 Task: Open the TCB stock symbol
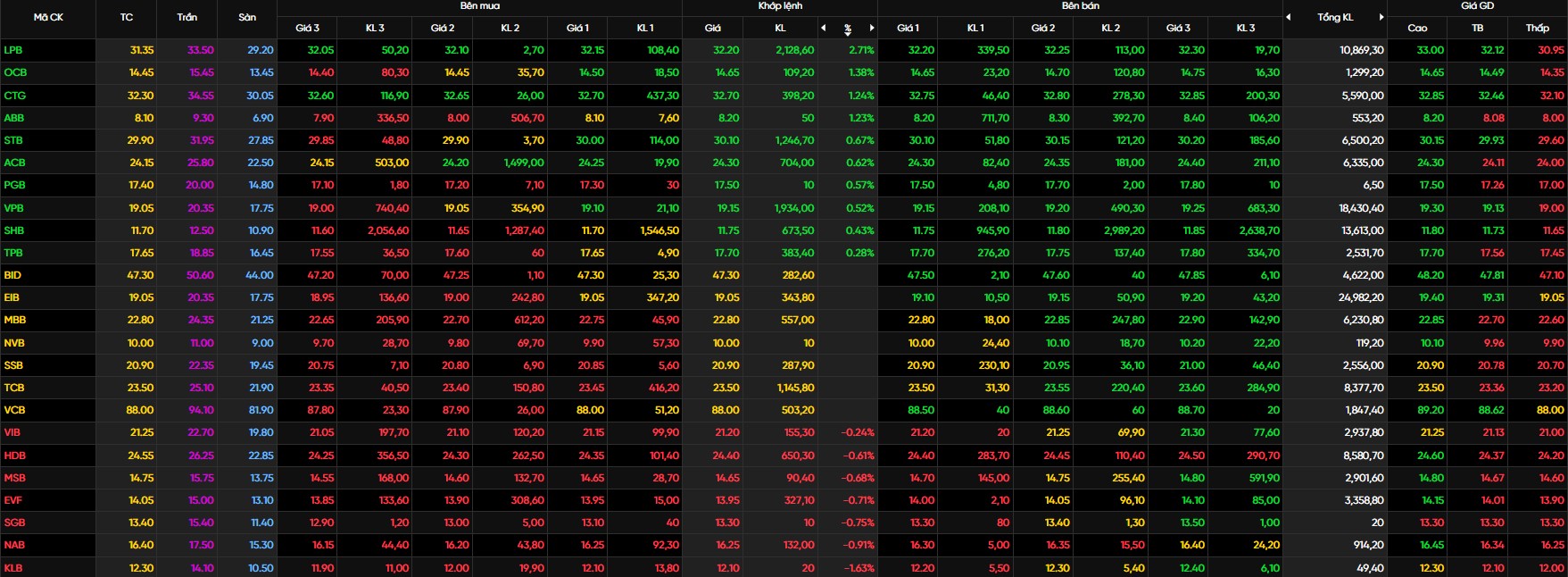(14, 388)
